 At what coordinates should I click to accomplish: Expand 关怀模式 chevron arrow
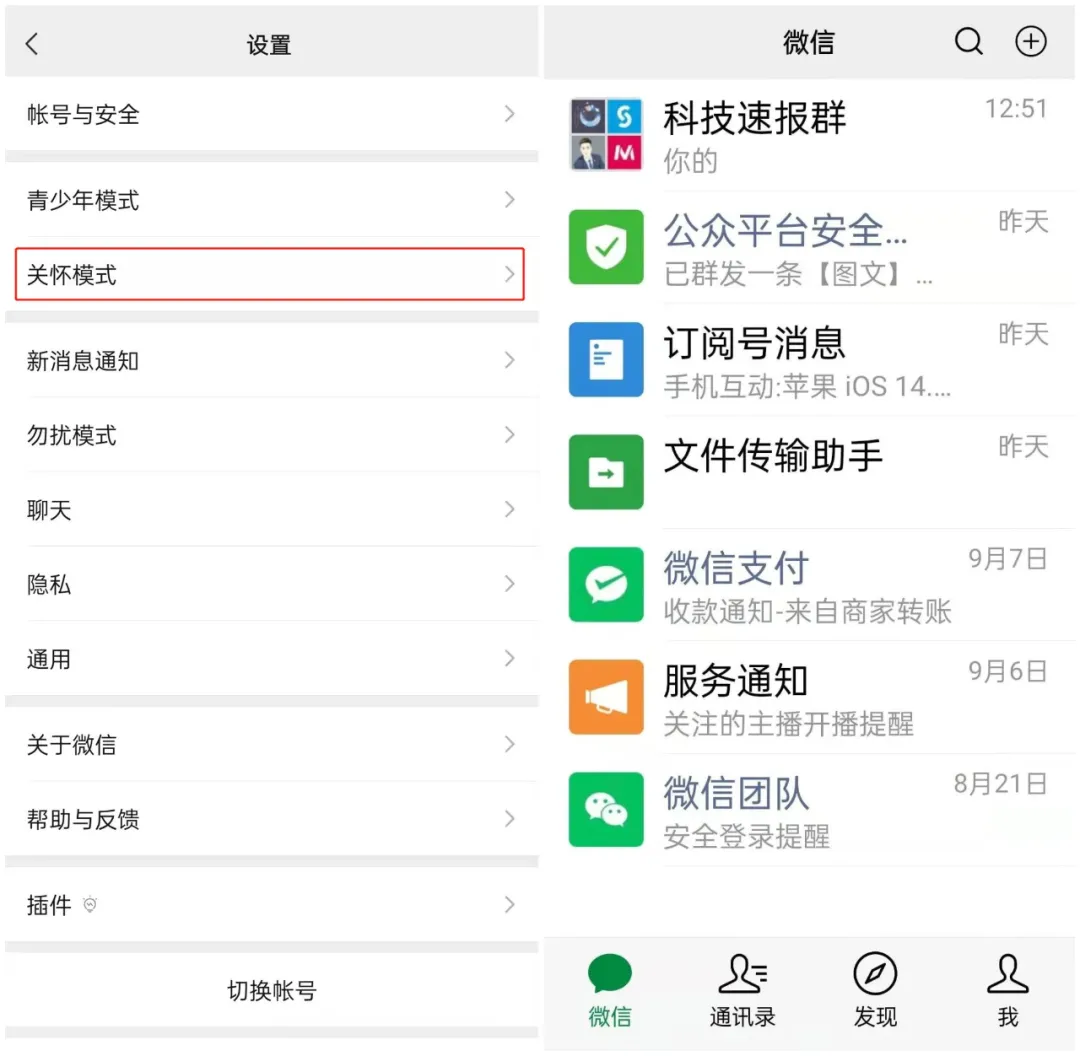(509, 274)
